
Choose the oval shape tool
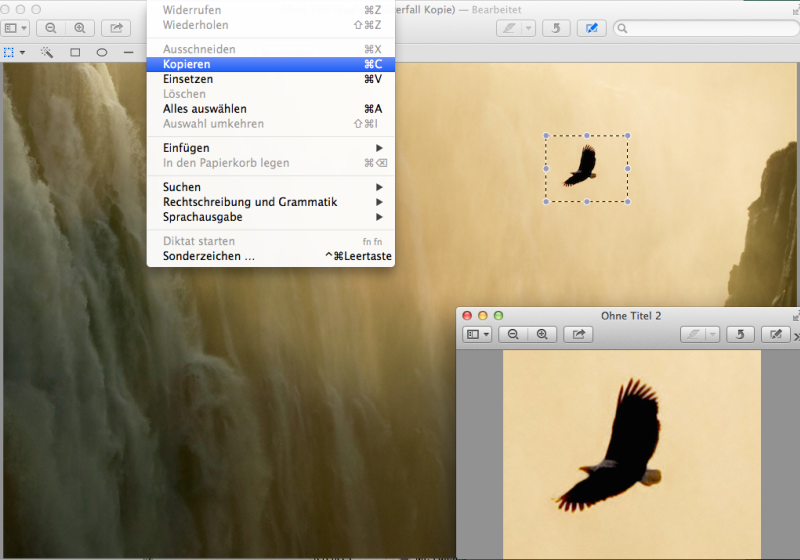point(102,51)
